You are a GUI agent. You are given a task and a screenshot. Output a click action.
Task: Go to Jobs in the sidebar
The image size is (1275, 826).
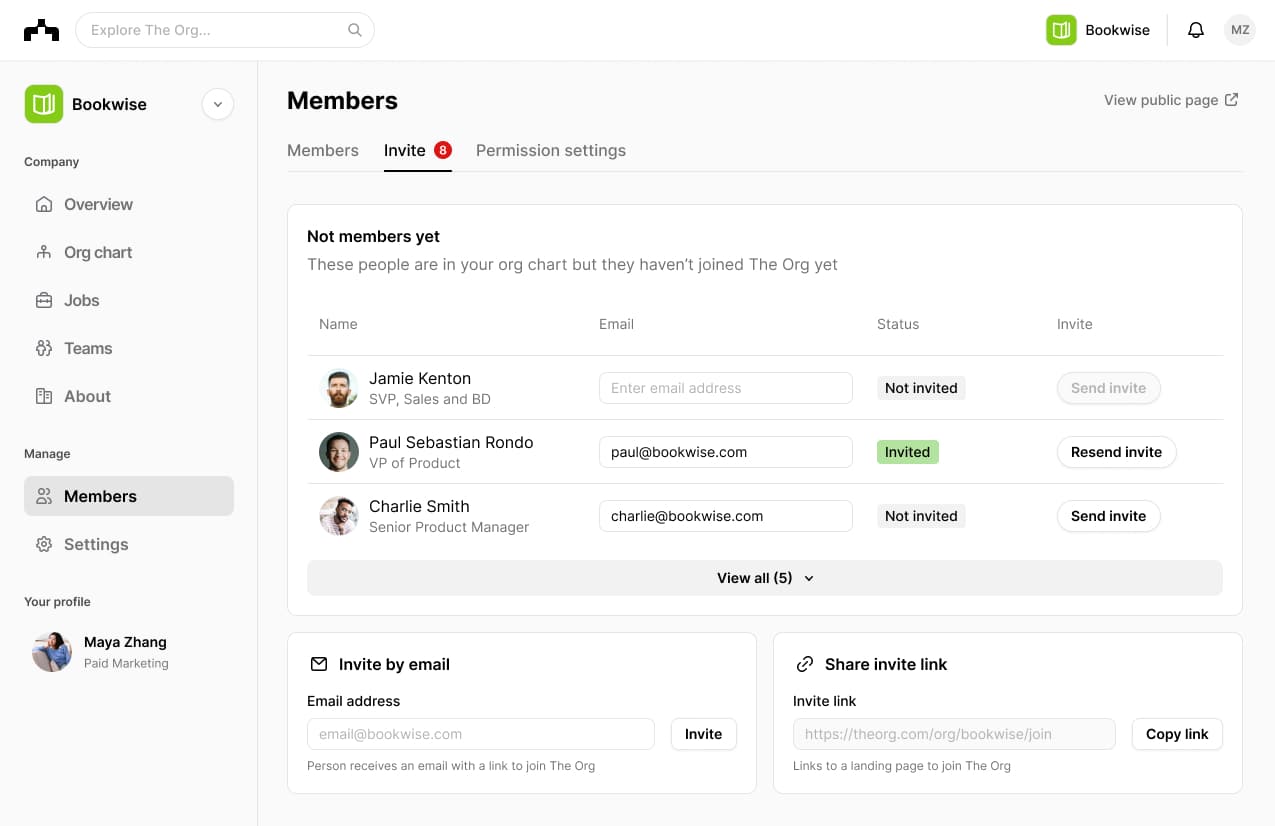coord(81,300)
